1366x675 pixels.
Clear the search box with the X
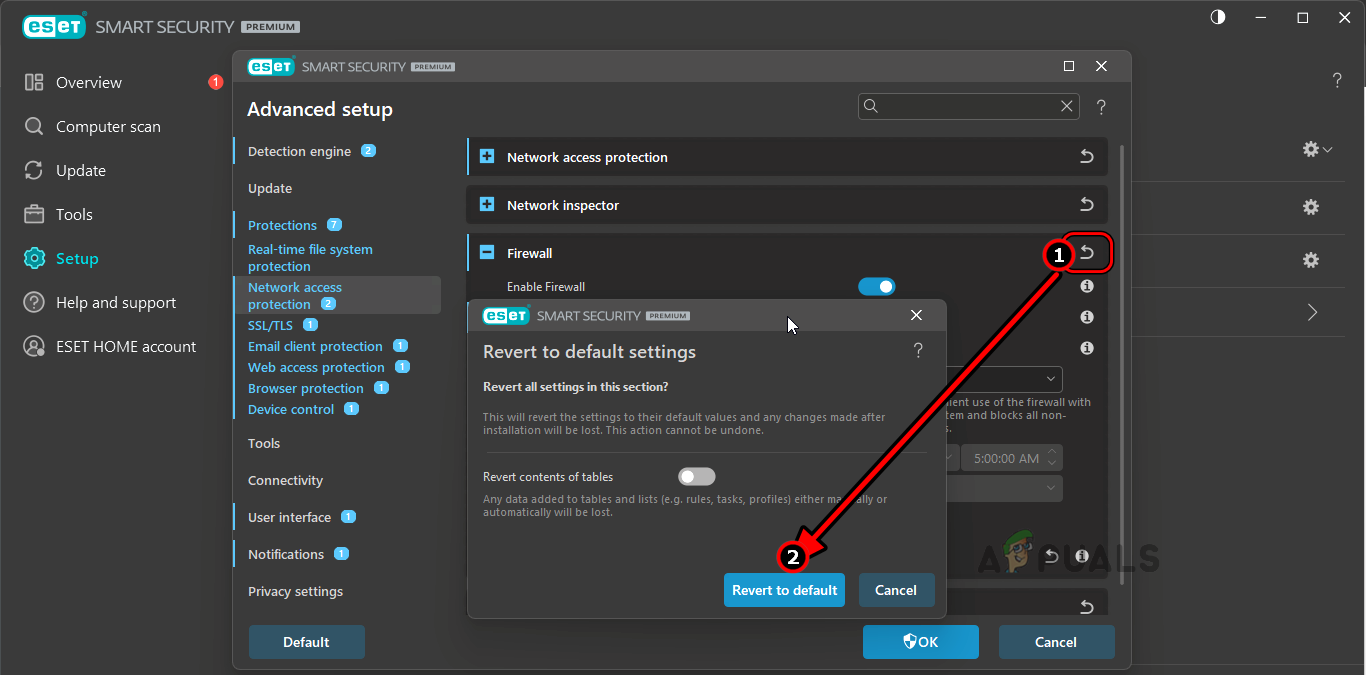(1066, 106)
